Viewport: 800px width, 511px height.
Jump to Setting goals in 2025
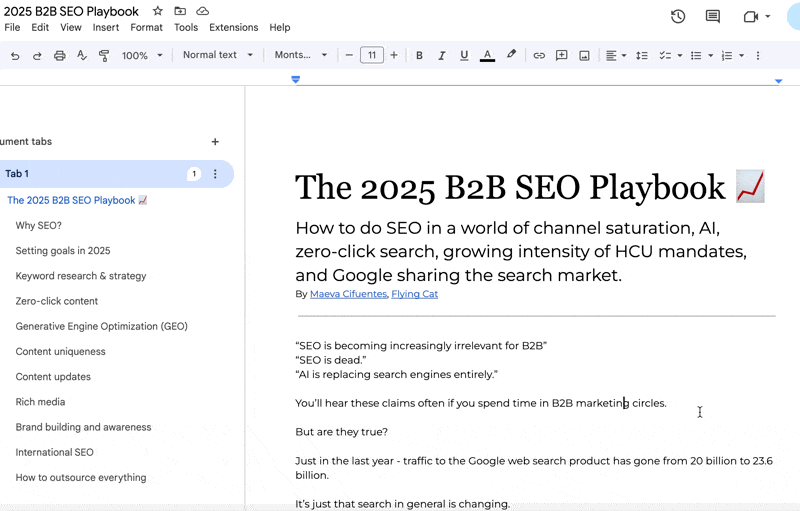click(63, 251)
